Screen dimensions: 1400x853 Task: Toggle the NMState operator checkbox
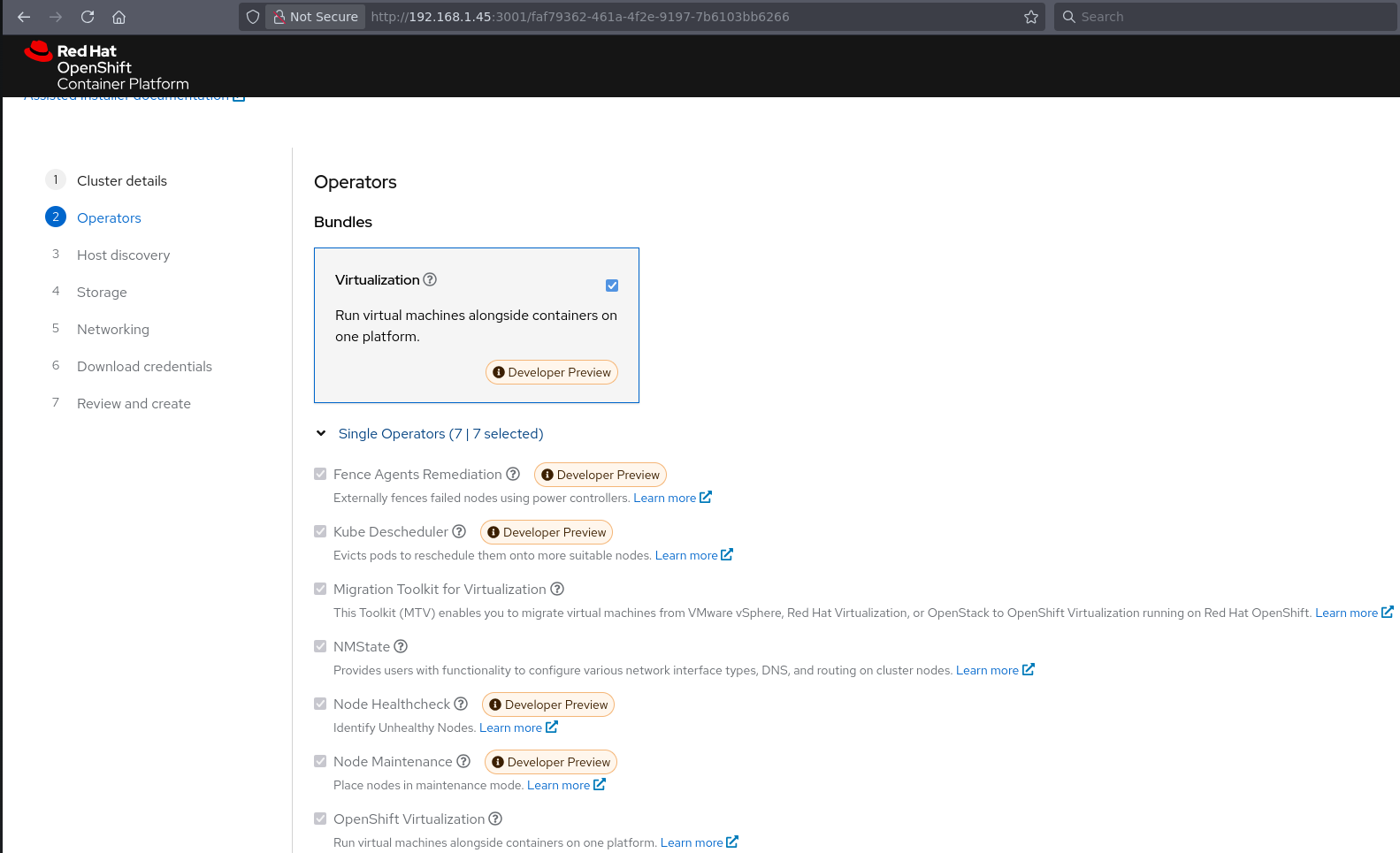320,647
